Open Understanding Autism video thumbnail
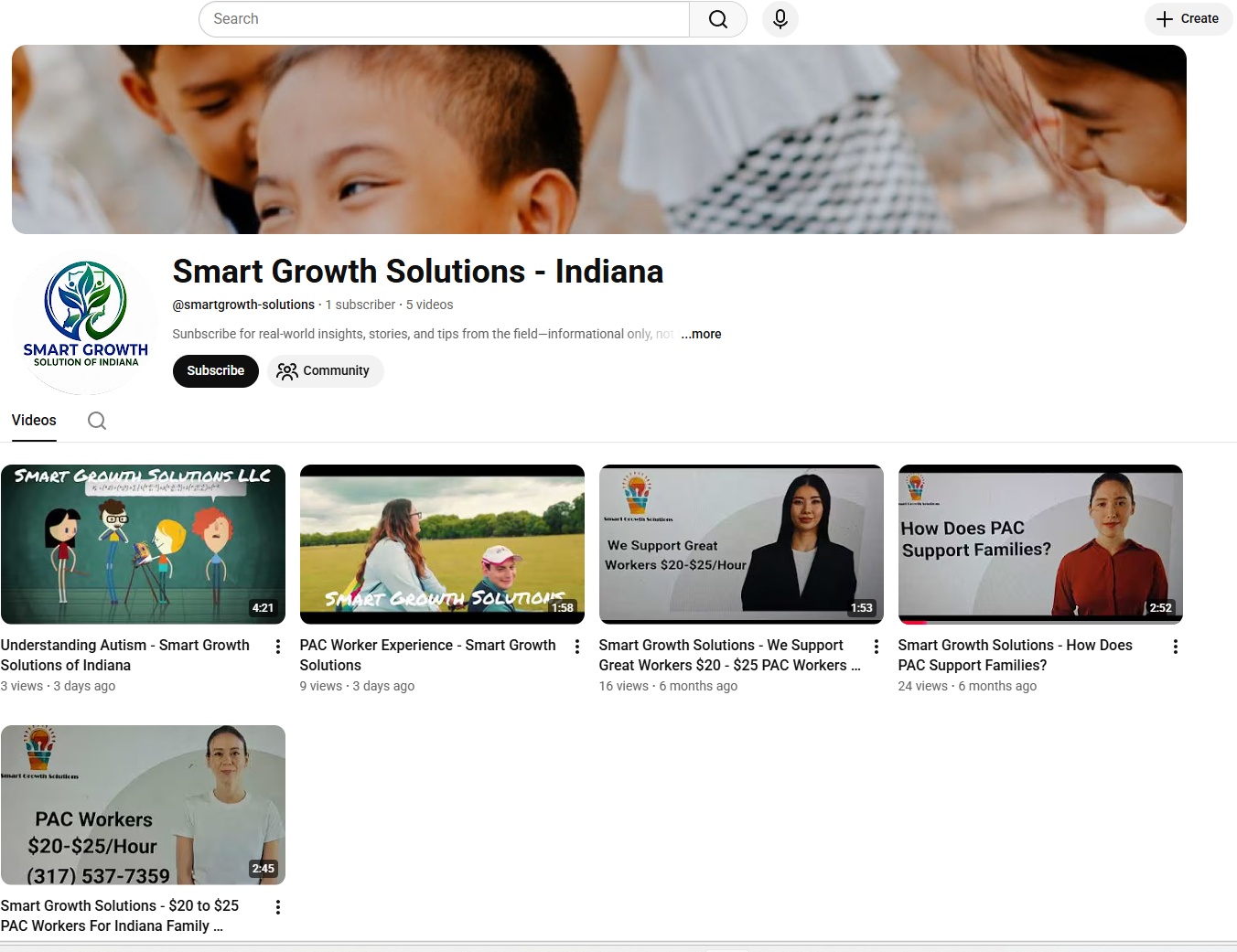Image resolution: width=1237 pixels, height=952 pixels. (143, 544)
